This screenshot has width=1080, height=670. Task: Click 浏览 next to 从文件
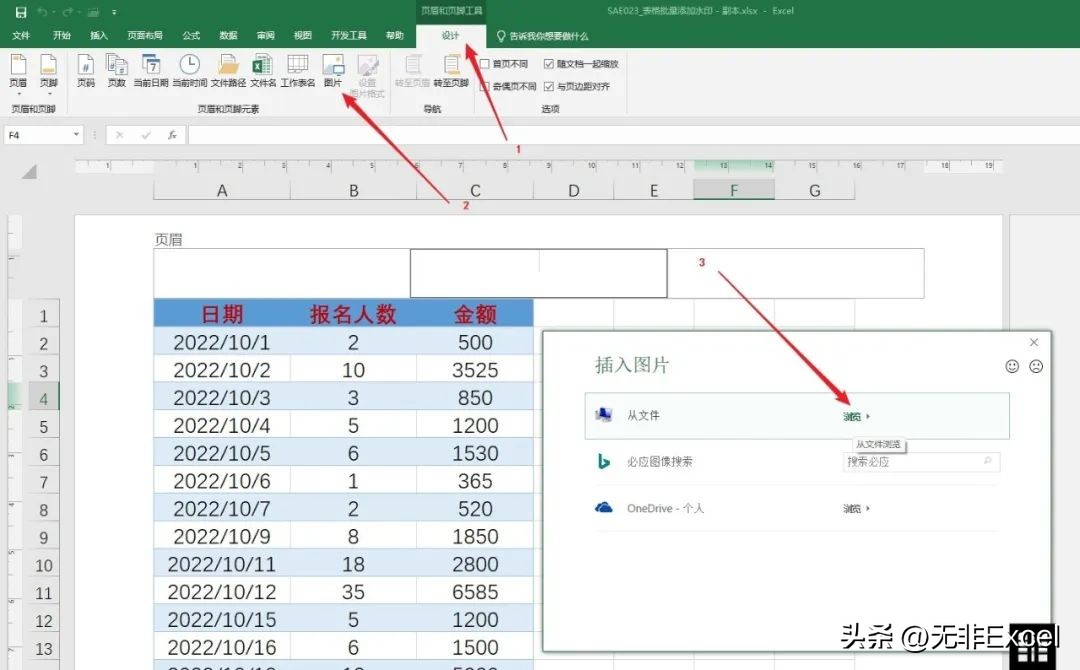coord(856,417)
